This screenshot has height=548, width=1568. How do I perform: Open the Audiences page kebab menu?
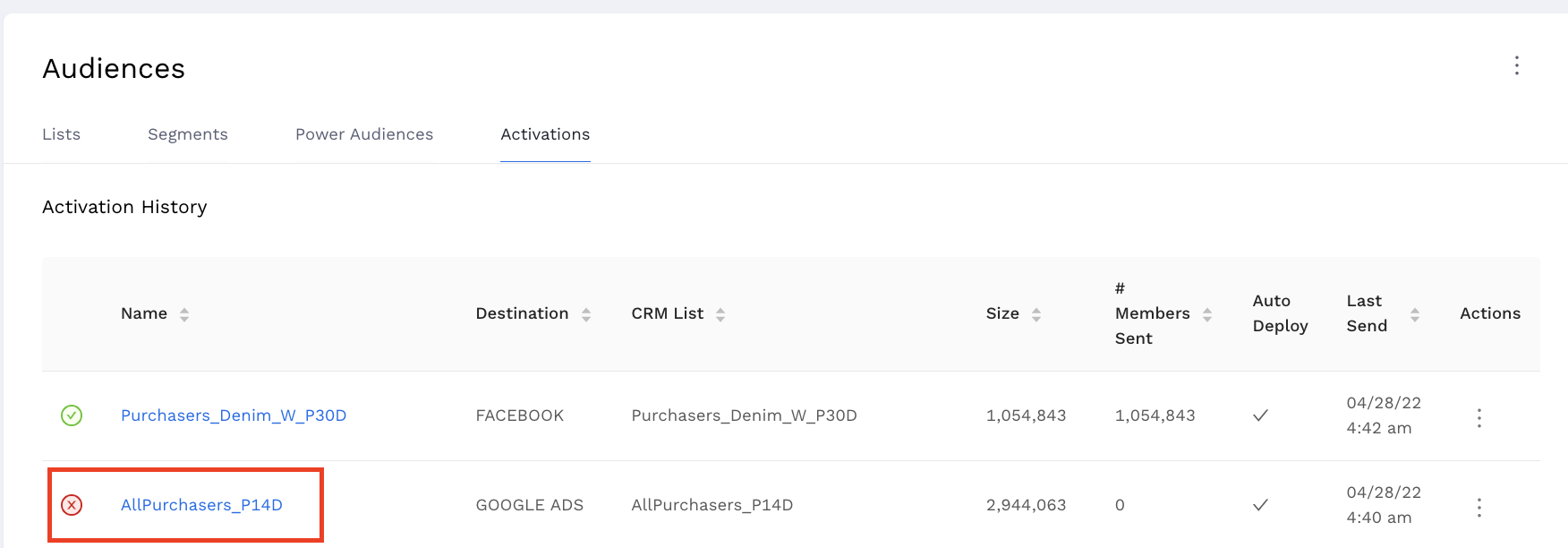(1516, 65)
